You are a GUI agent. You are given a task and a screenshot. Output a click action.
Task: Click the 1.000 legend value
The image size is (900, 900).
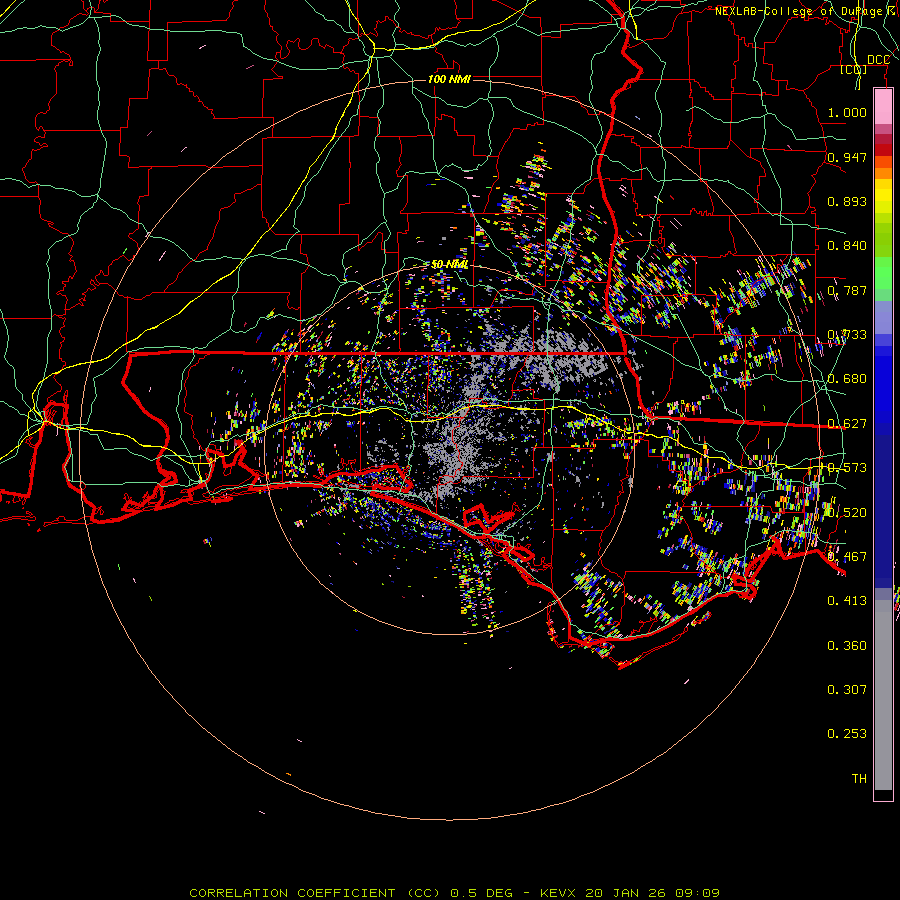pos(847,112)
